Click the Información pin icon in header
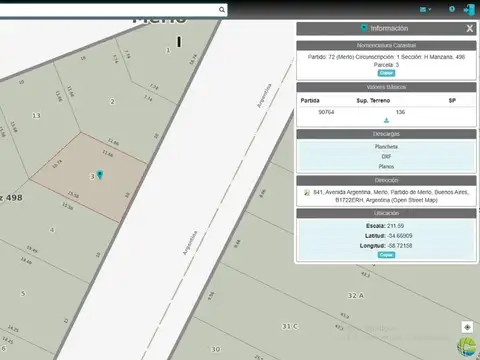 [364, 28]
